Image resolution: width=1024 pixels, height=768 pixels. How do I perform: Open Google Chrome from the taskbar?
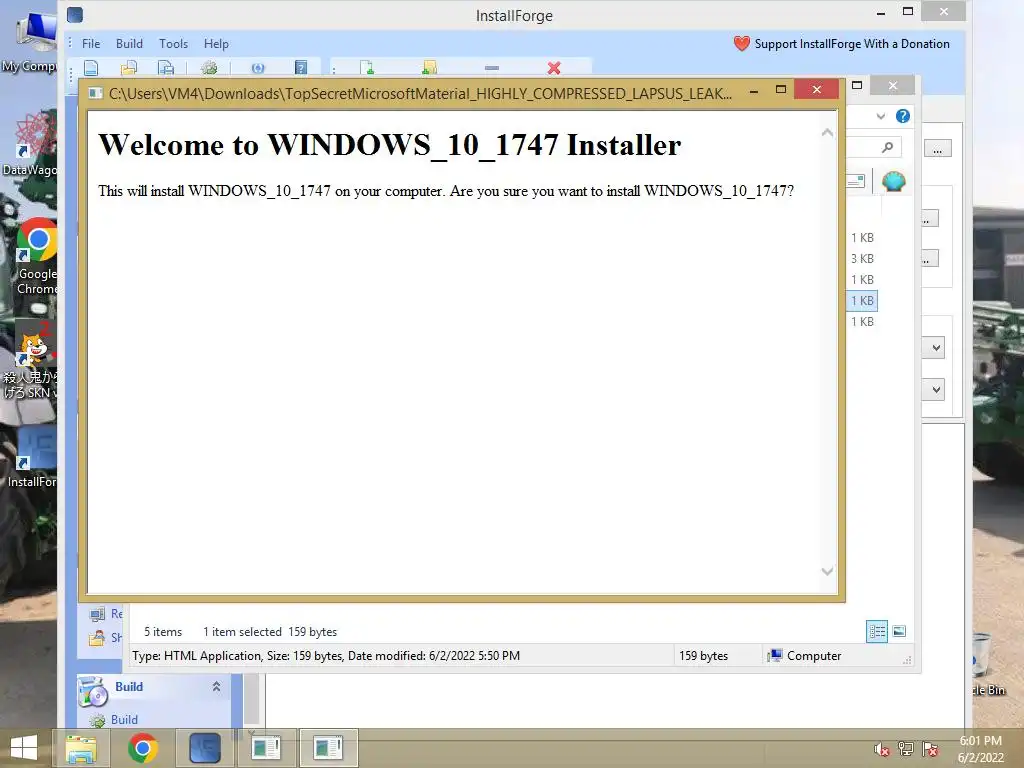[x=142, y=748]
